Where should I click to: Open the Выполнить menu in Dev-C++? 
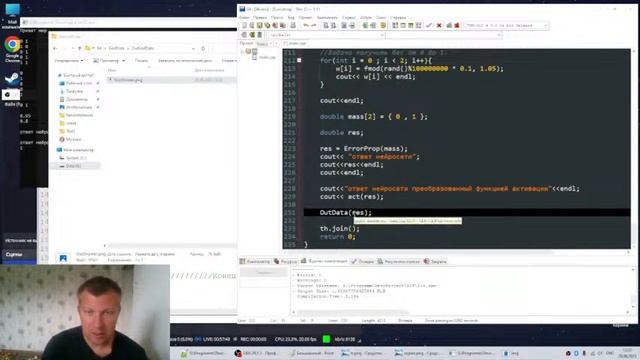click(327, 18)
